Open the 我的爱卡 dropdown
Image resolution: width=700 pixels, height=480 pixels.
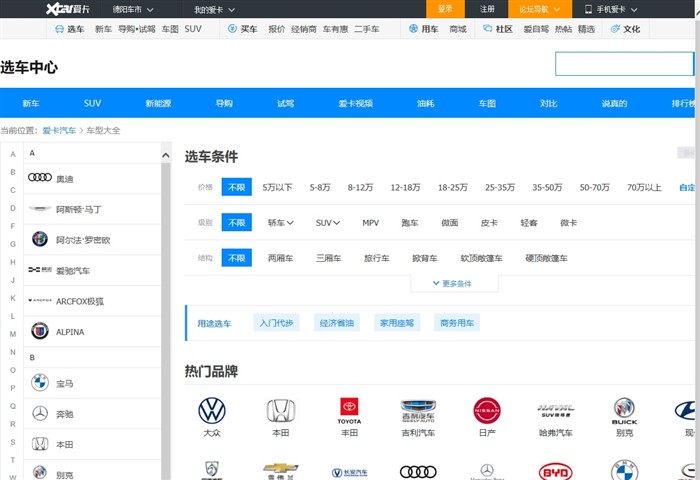click(x=214, y=9)
